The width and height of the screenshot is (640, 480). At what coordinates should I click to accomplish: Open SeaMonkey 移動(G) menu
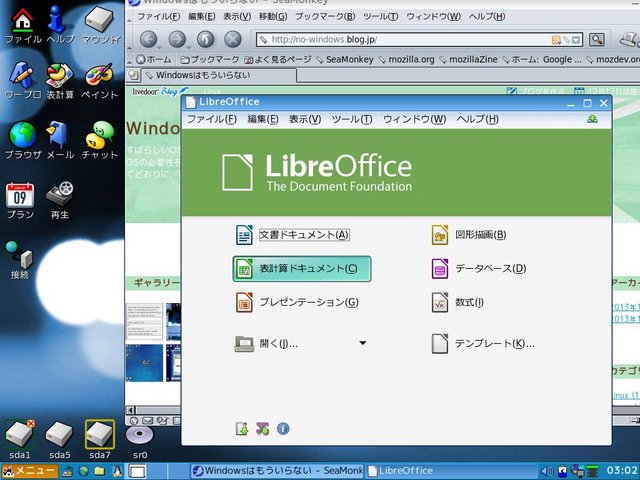[273, 17]
